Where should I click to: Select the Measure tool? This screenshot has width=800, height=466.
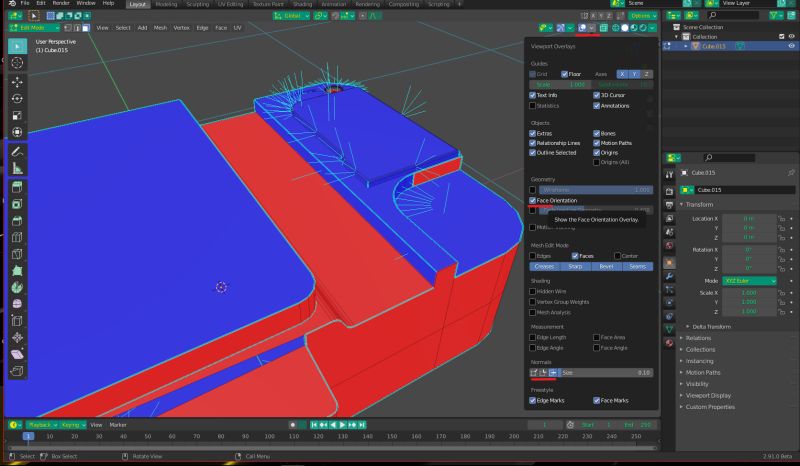tap(17, 168)
